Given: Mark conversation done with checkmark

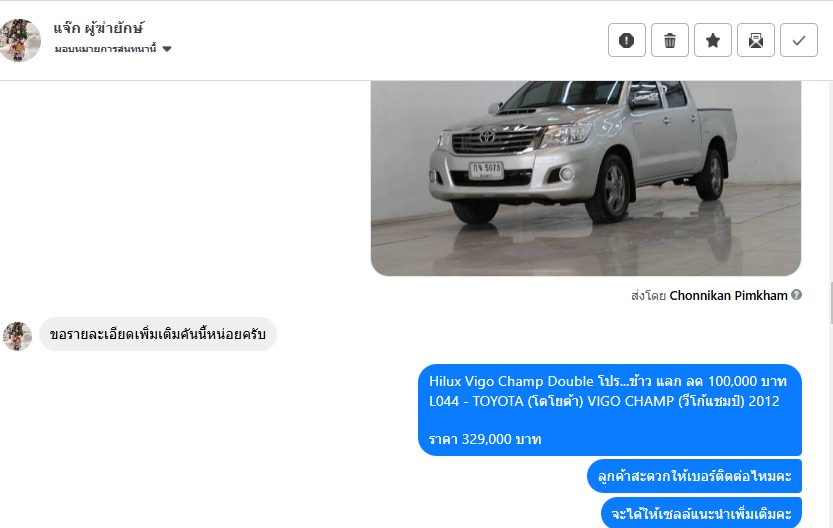Looking at the screenshot, I should (x=798, y=40).
